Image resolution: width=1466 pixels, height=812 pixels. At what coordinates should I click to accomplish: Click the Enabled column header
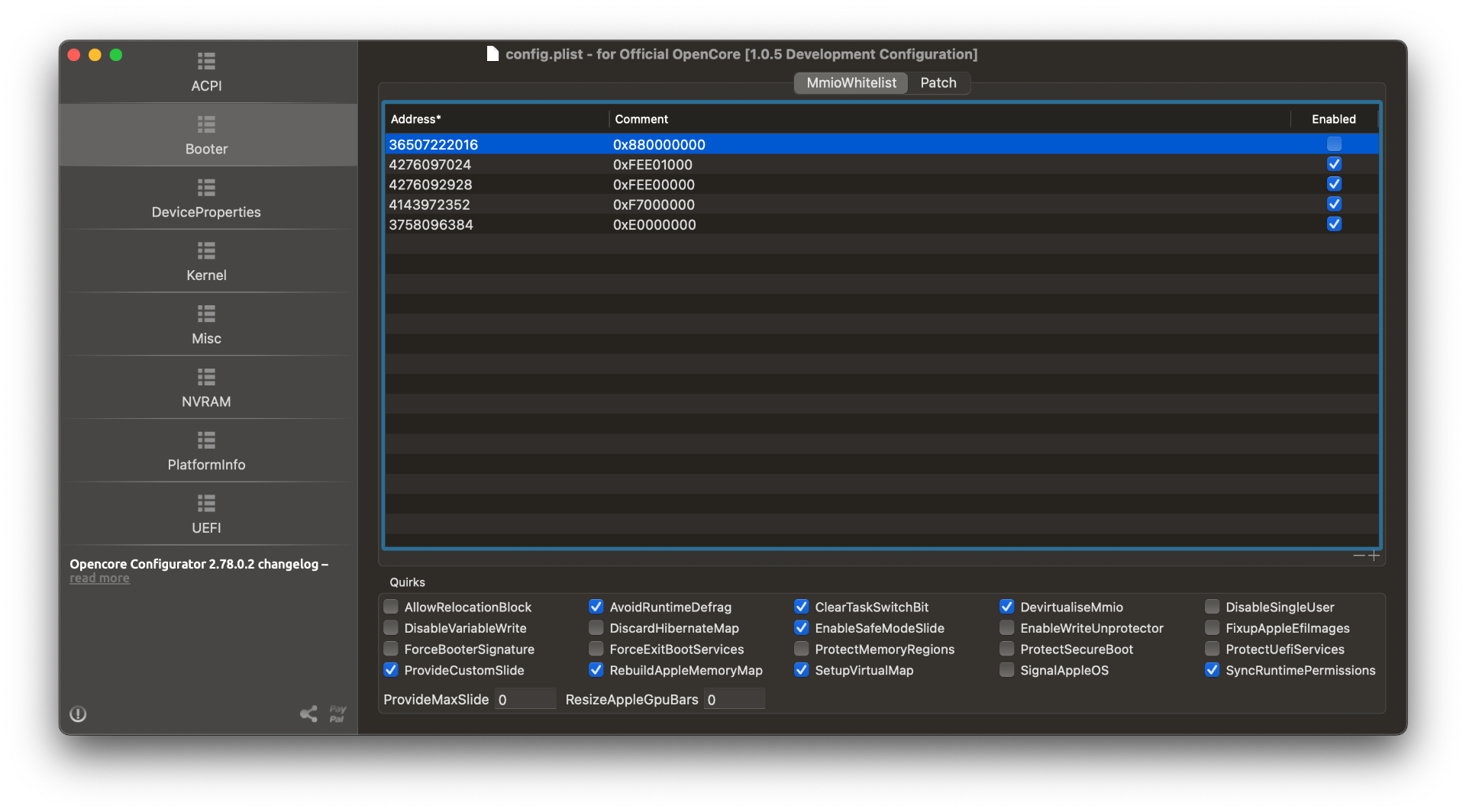click(x=1334, y=119)
